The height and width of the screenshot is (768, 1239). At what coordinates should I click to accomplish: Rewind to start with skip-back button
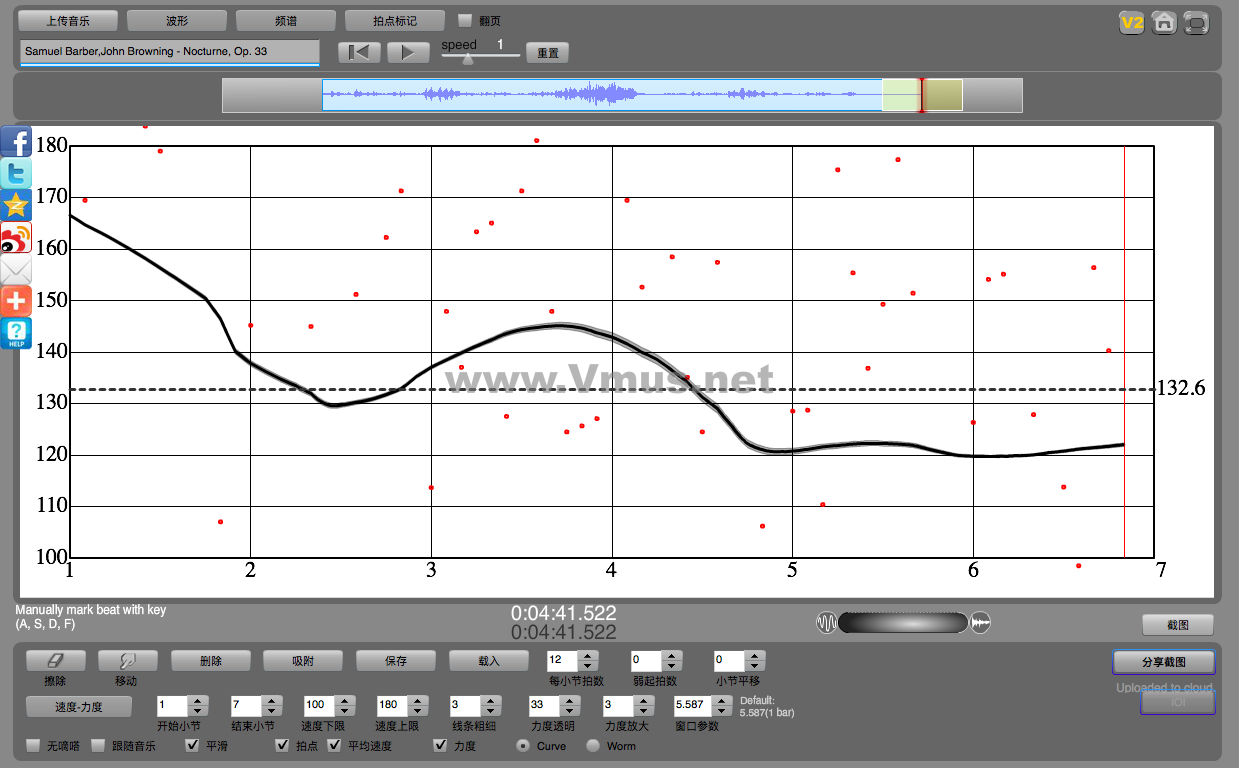pos(359,53)
